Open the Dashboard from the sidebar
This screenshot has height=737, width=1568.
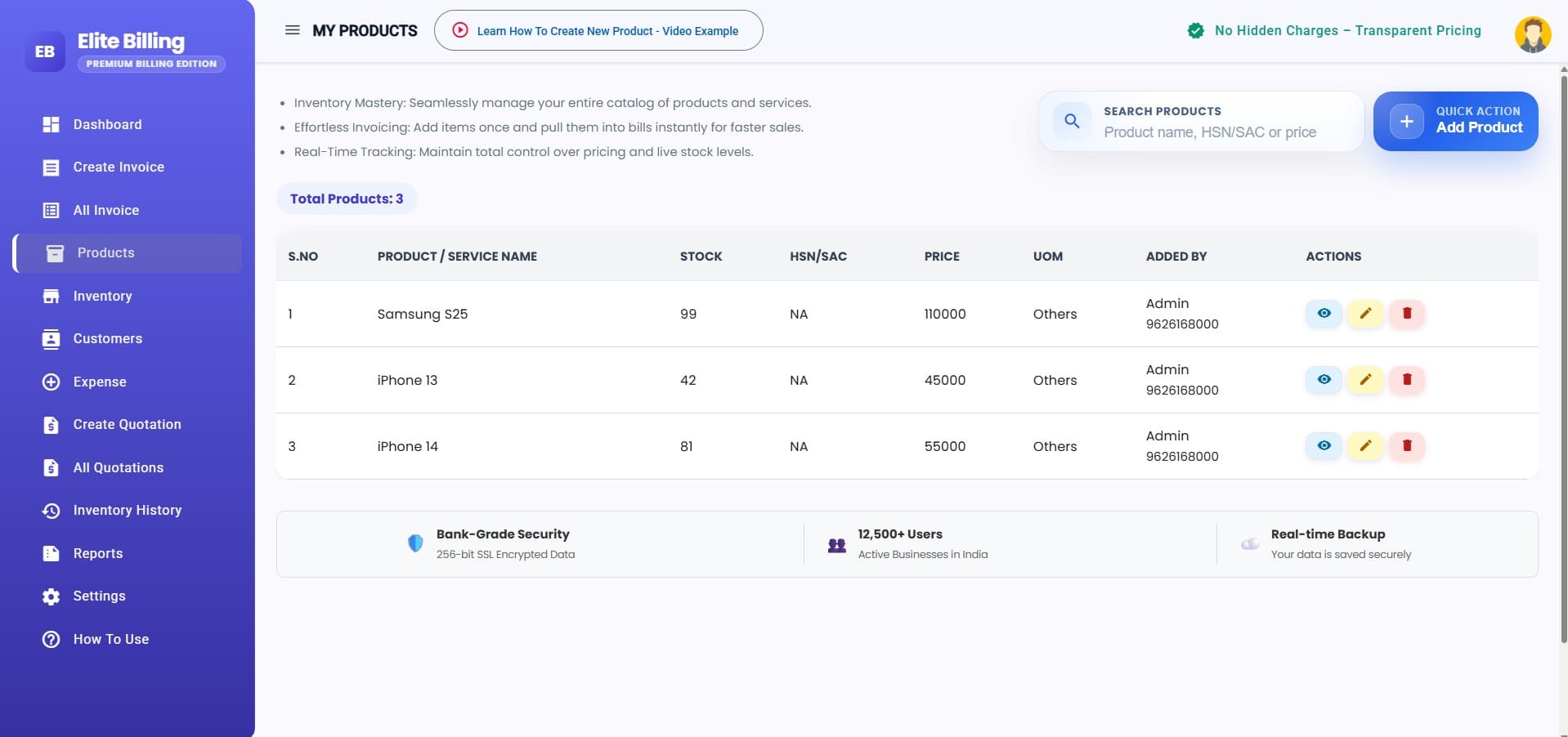pos(106,124)
